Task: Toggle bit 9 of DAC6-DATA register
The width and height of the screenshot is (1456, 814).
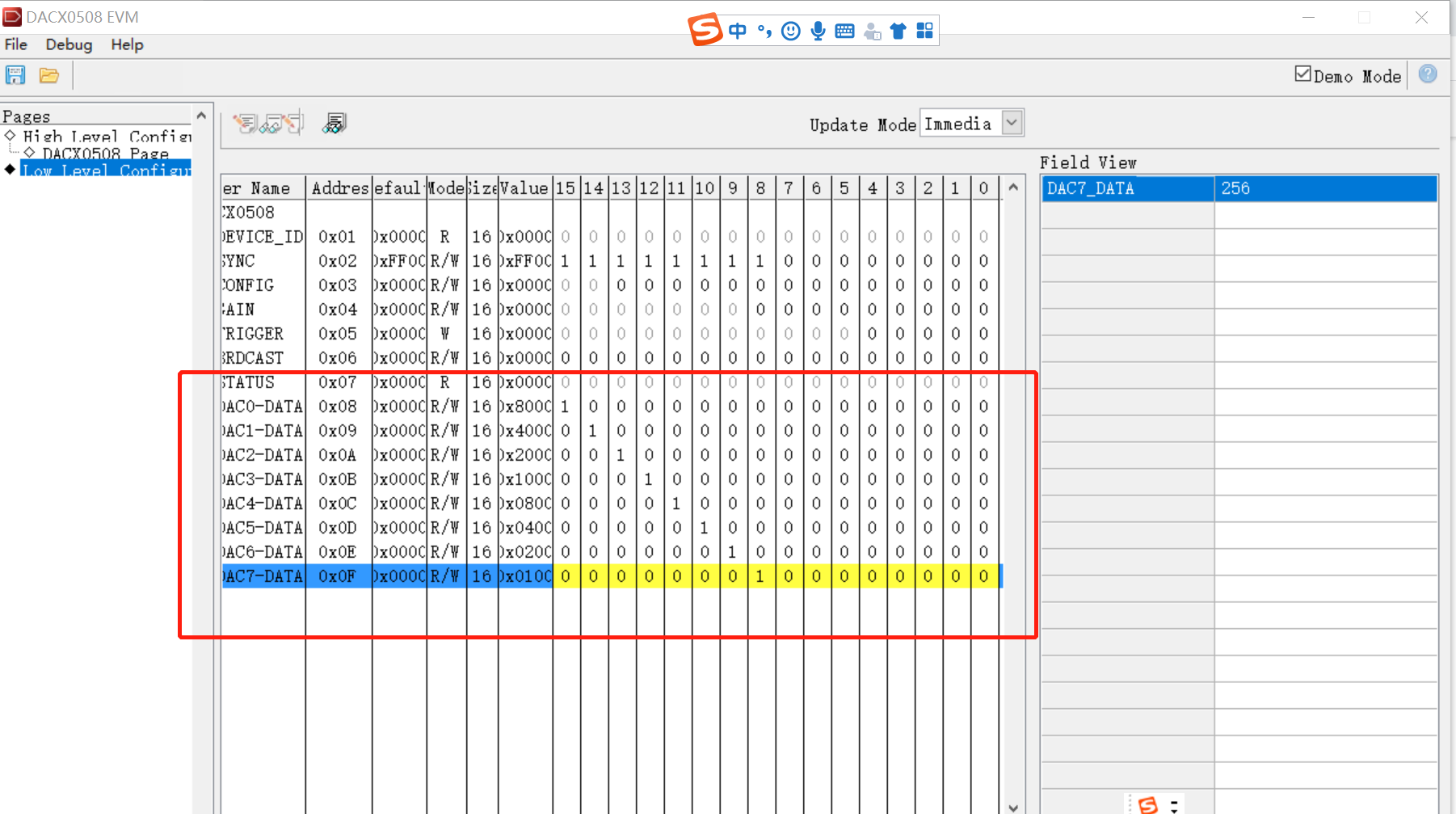Action: tap(733, 552)
